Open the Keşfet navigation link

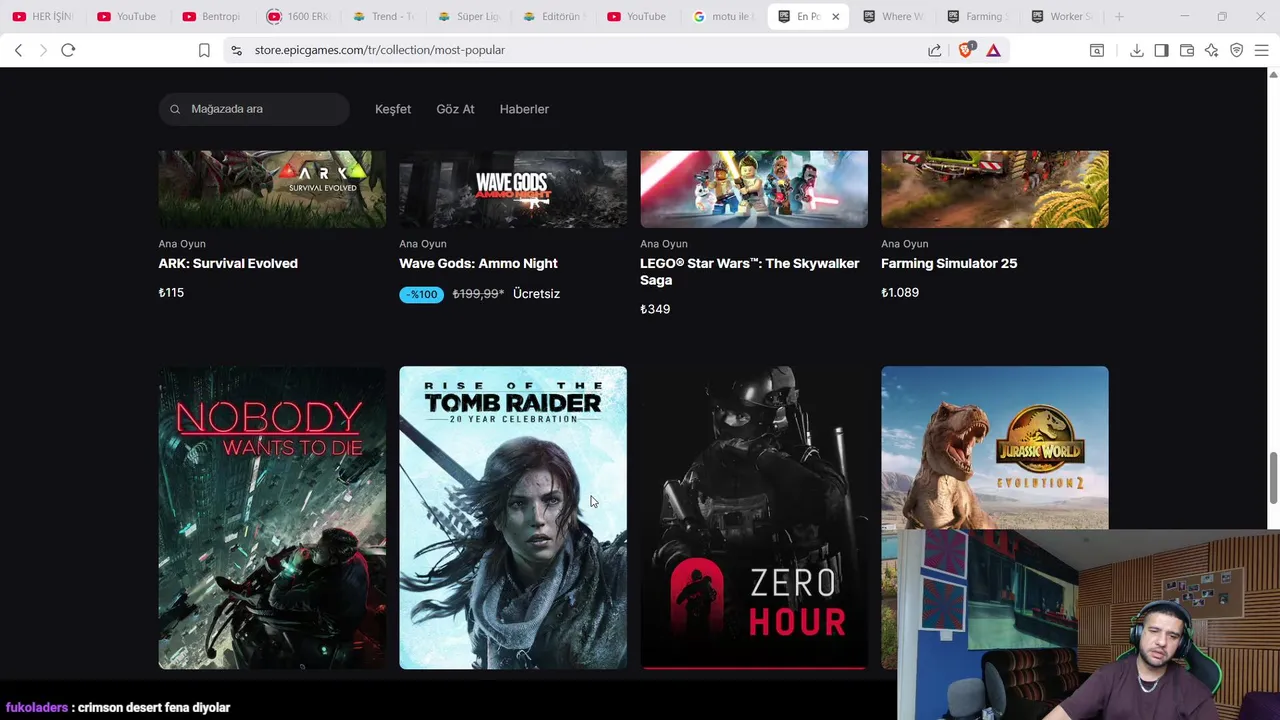point(393,109)
